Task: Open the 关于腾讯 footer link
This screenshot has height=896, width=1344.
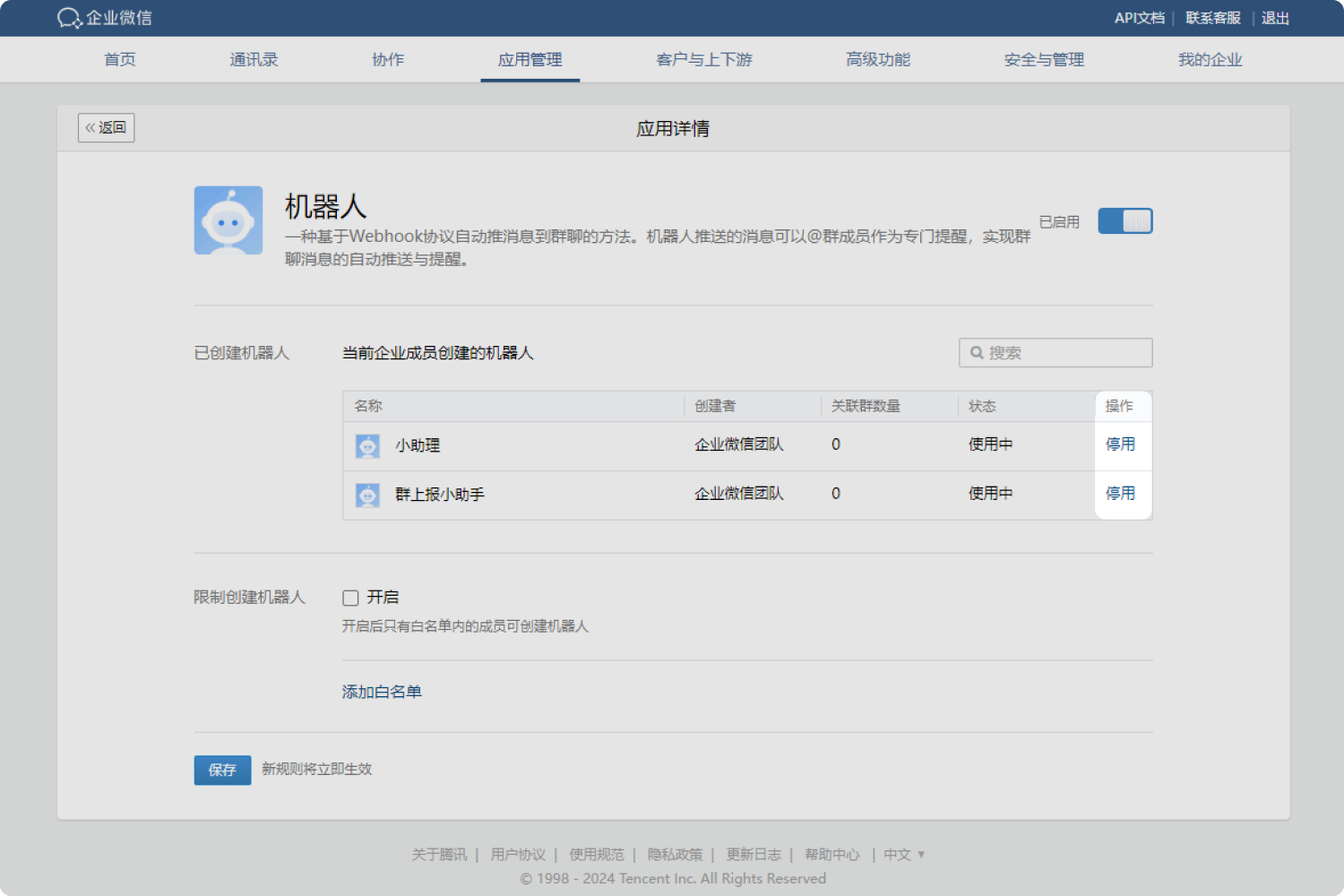Action: (439, 855)
